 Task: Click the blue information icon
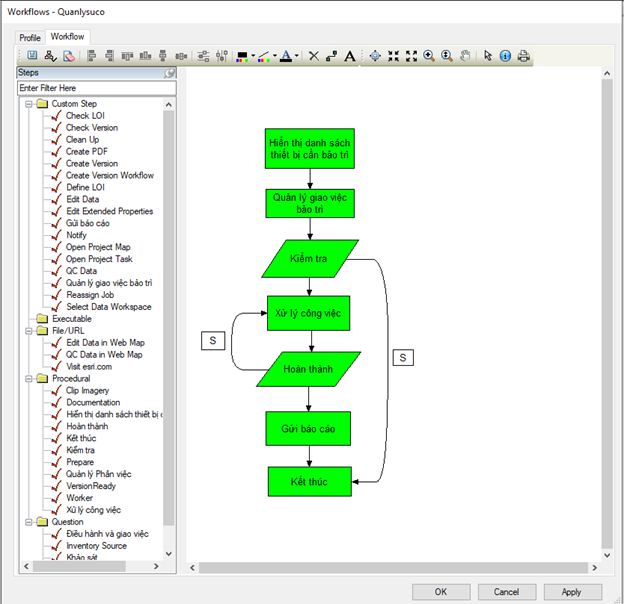(505, 56)
